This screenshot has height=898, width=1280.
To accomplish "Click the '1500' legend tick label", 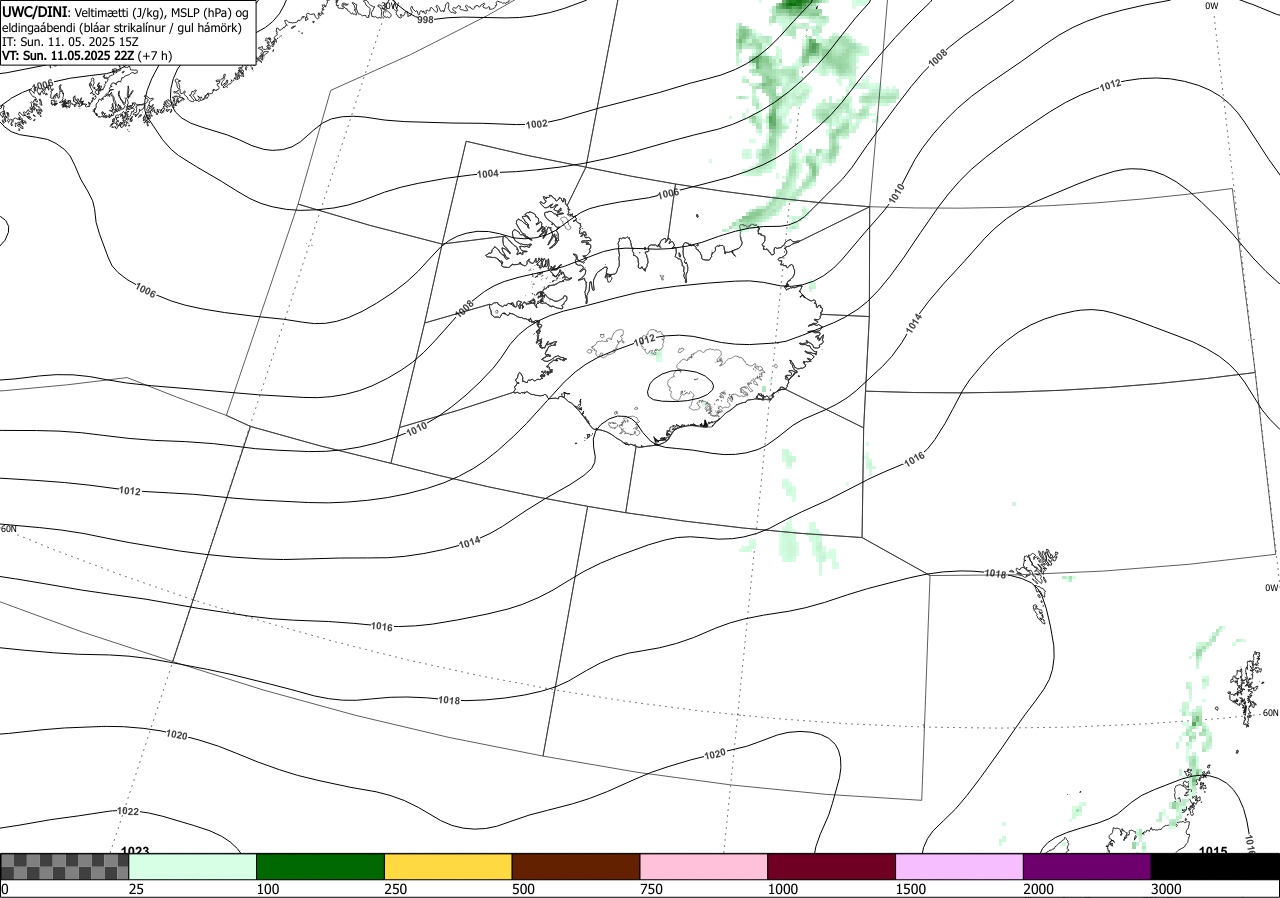I will click(911, 889).
